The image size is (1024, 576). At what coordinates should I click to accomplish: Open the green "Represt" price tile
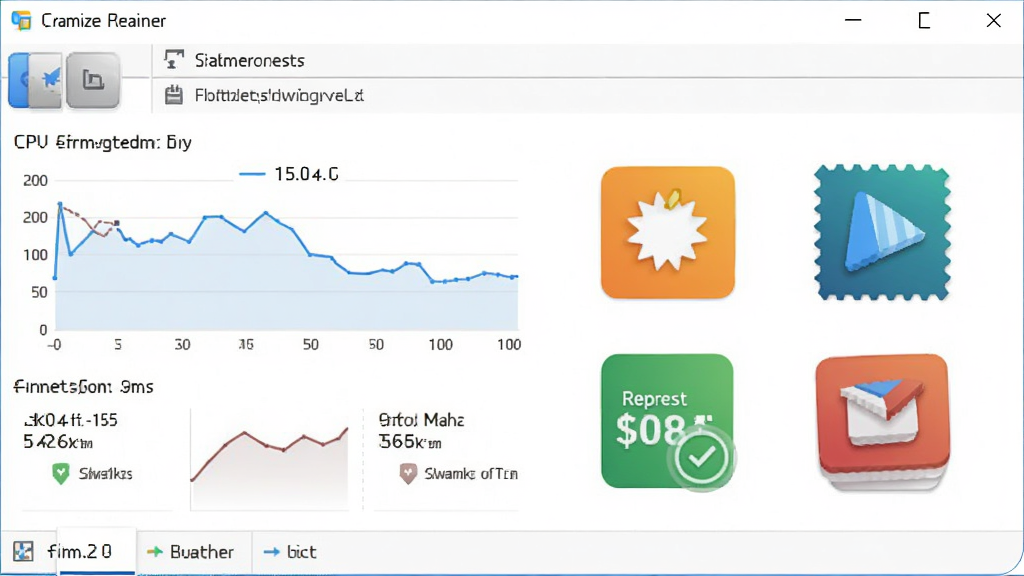pyautogui.click(x=667, y=421)
